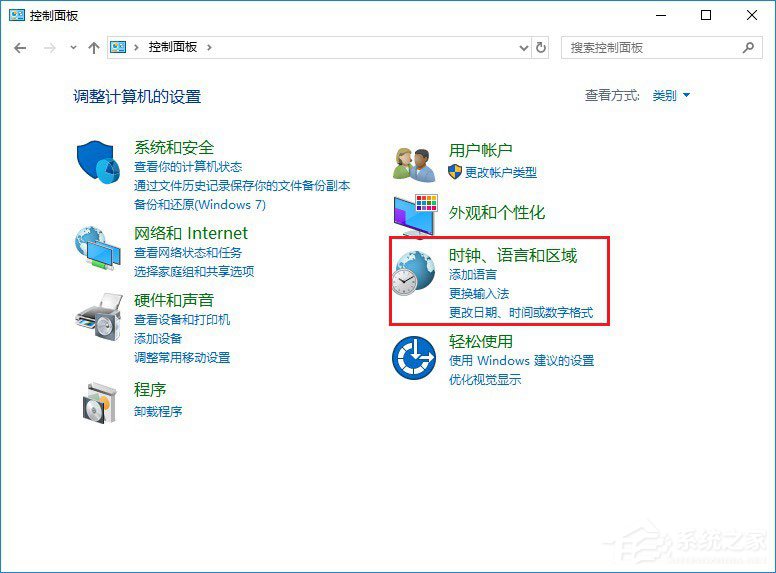The width and height of the screenshot is (776, 573).
Task: Click the forward navigation arrow
Action: pos(49,48)
